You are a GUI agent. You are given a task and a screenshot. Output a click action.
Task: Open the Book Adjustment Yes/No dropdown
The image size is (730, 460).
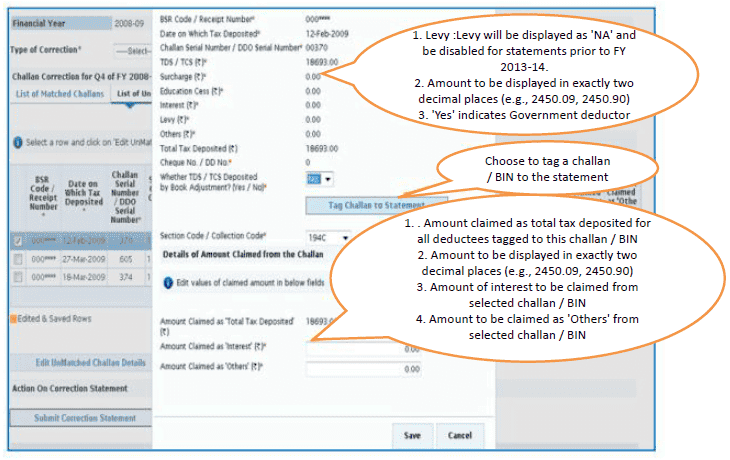(x=320, y=179)
